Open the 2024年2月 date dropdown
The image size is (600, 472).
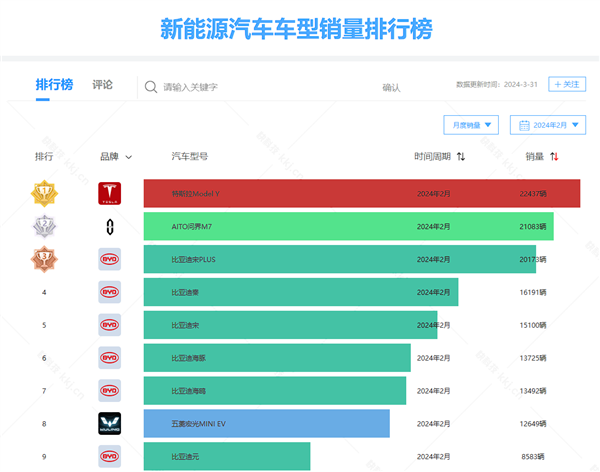click(547, 125)
